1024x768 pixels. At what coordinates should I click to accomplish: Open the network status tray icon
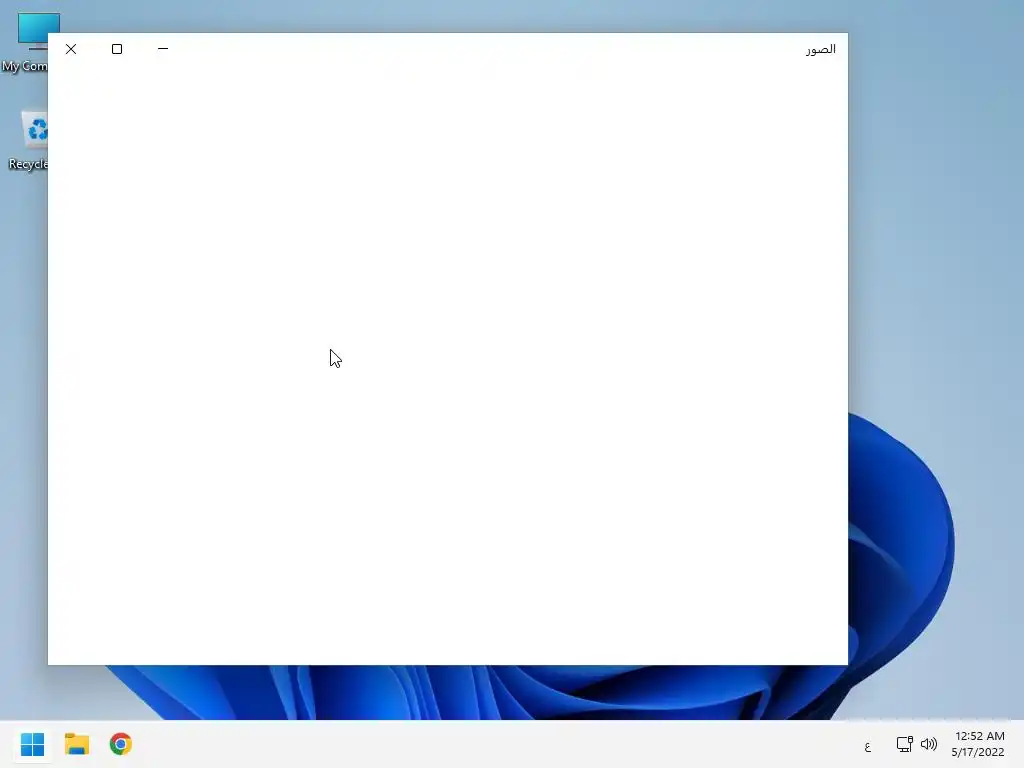click(x=904, y=744)
